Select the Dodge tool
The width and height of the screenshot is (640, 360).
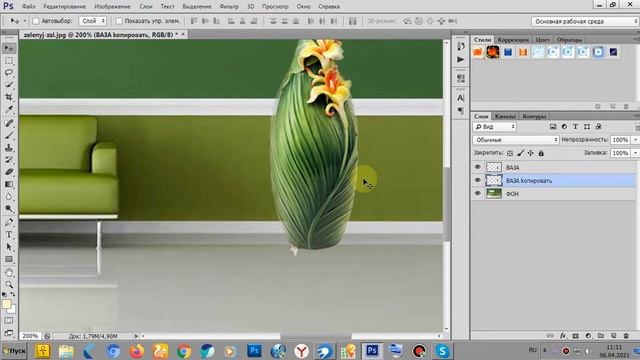9,209
